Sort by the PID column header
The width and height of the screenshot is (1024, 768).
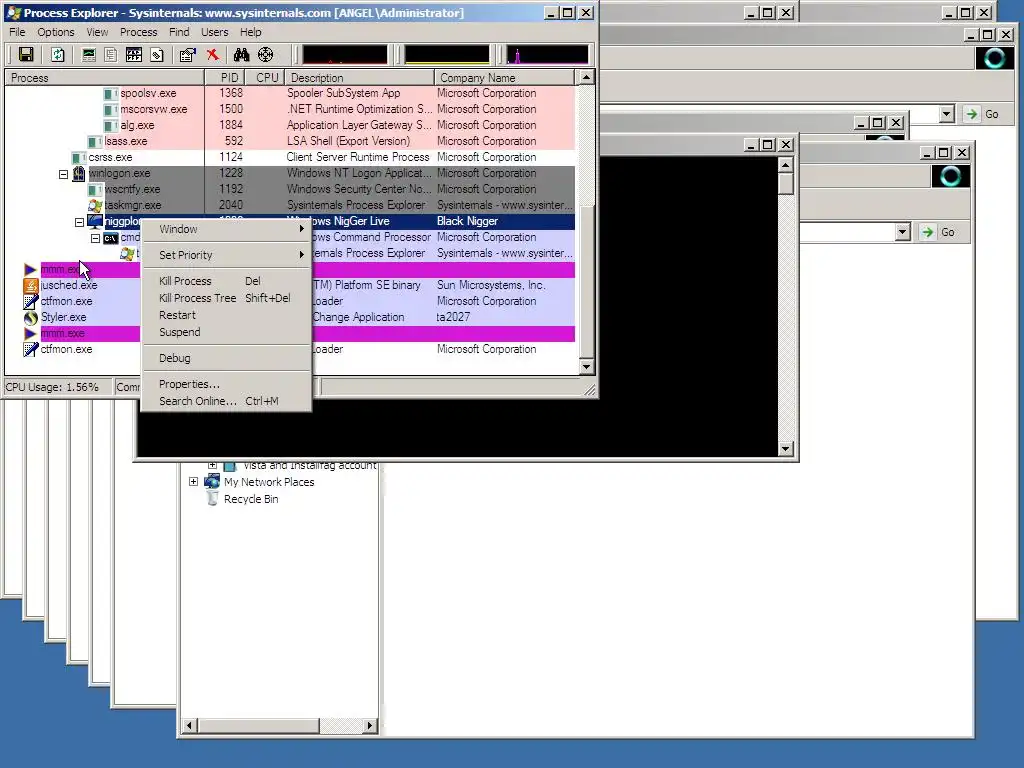[x=225, y=78]
